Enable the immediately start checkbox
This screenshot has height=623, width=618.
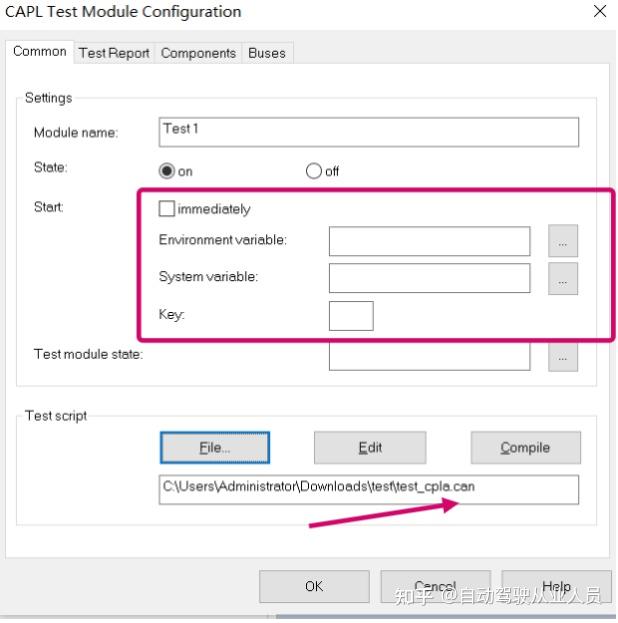pos(167,209)
